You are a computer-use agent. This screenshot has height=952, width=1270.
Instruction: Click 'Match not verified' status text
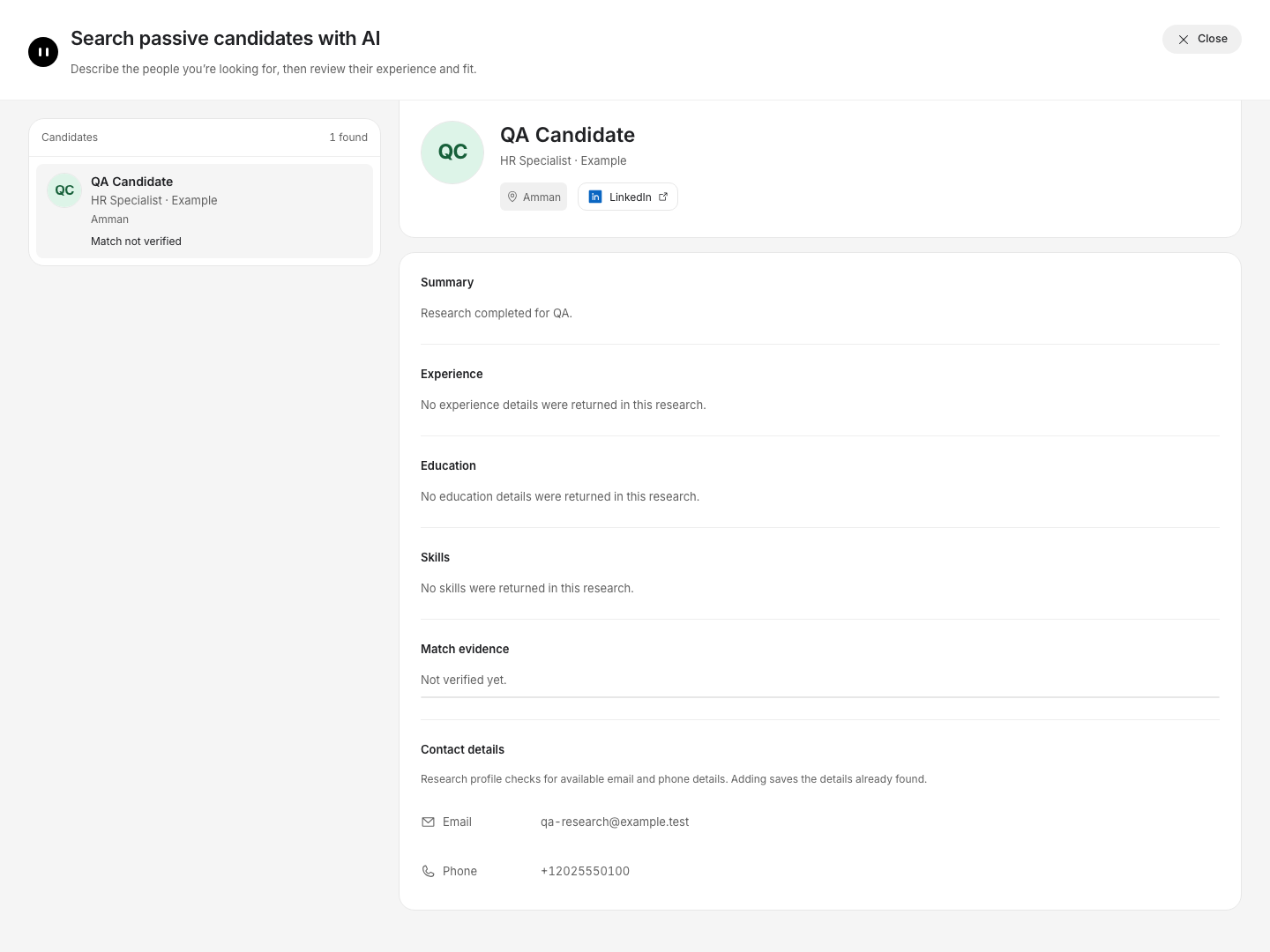coord(136,242)
